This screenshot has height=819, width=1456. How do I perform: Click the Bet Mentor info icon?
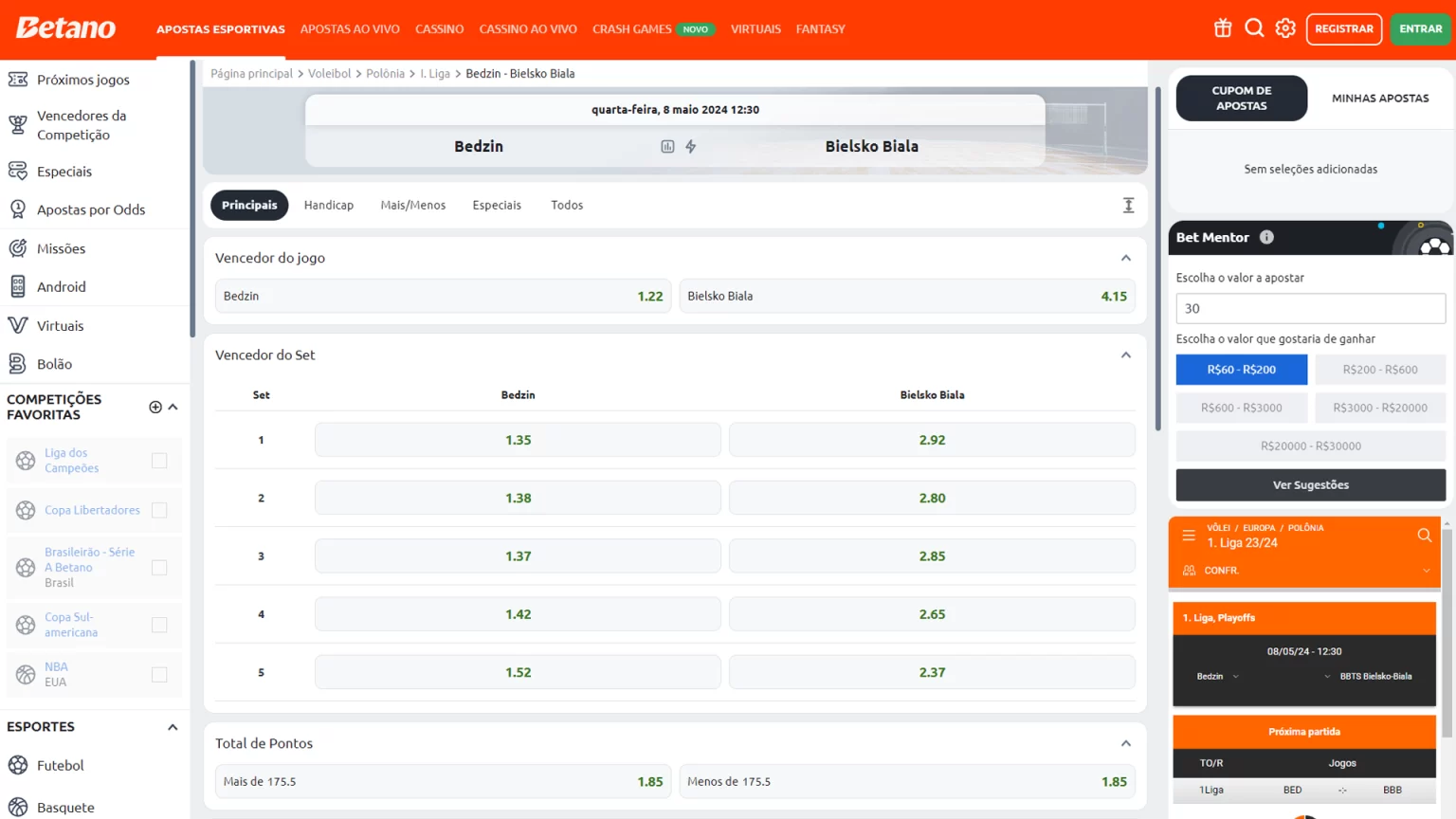point(1266,237)
